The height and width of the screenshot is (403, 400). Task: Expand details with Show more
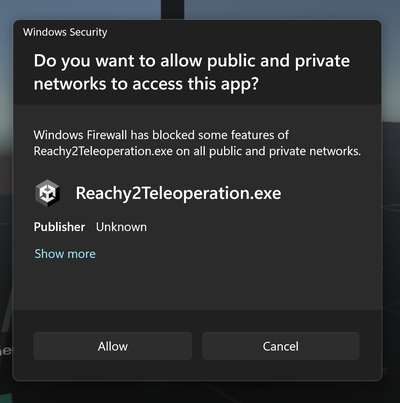(65, 254)
